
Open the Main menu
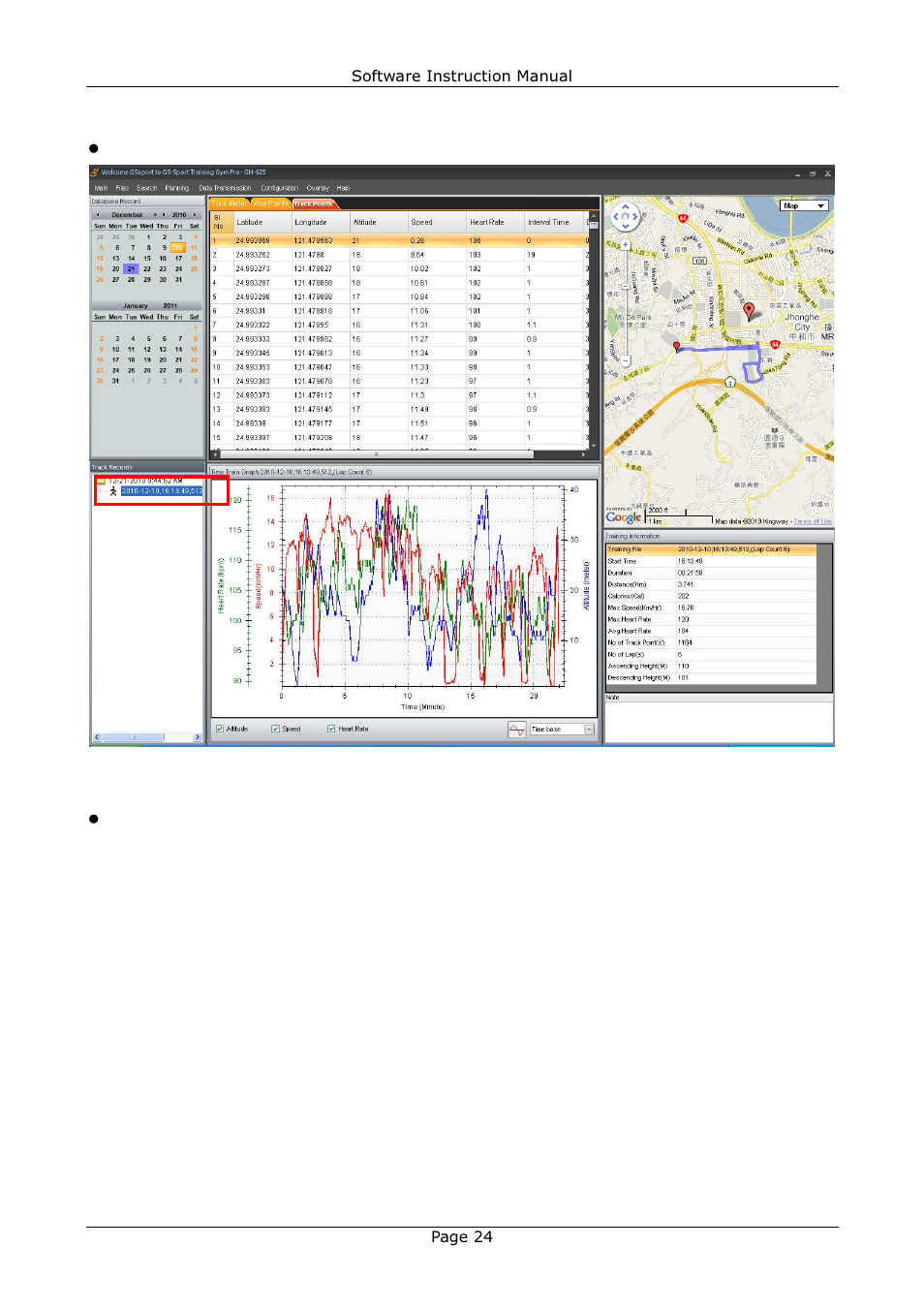click(101, 188)
